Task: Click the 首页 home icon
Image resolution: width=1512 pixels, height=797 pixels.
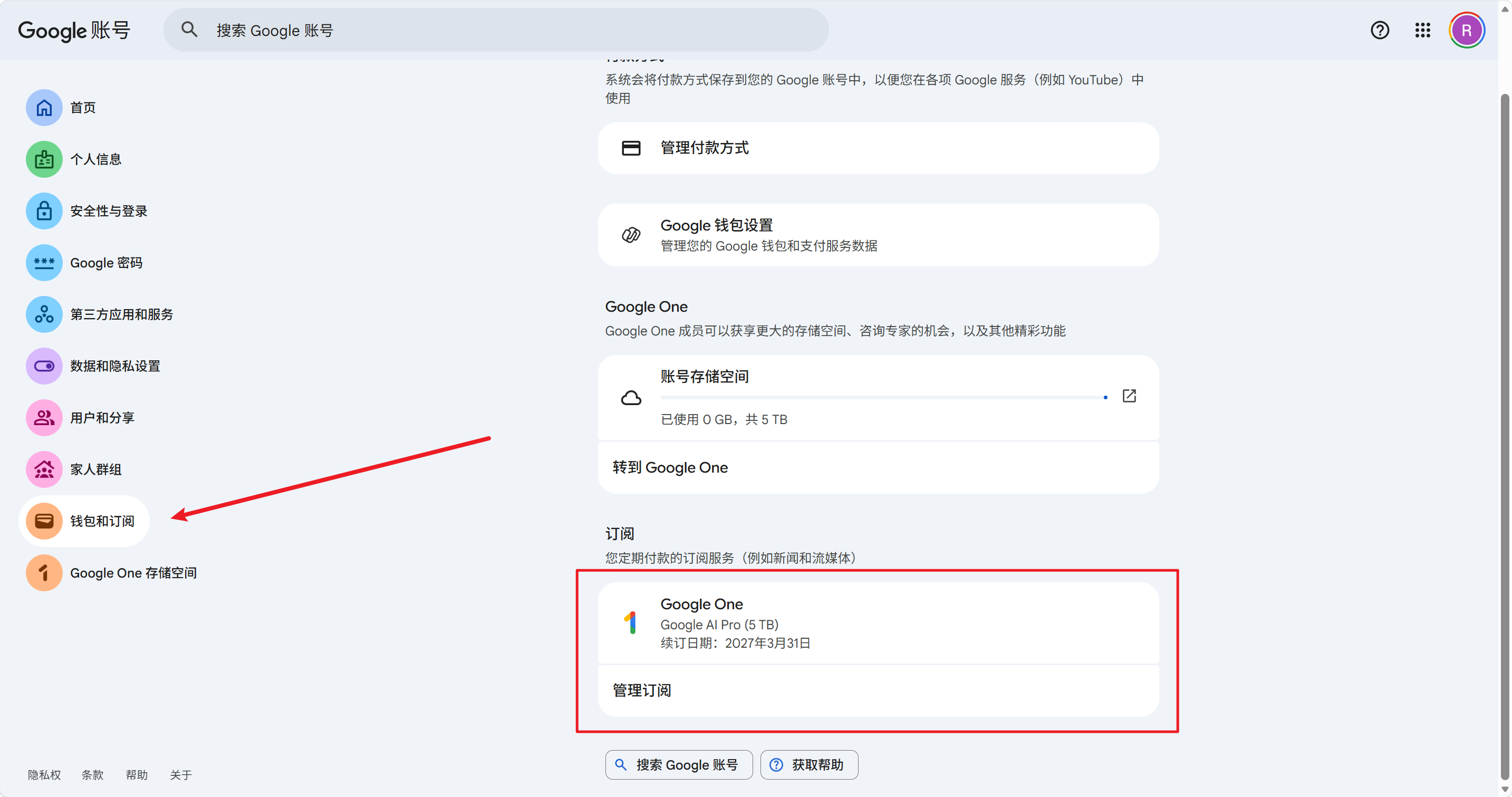Action: 44,108
